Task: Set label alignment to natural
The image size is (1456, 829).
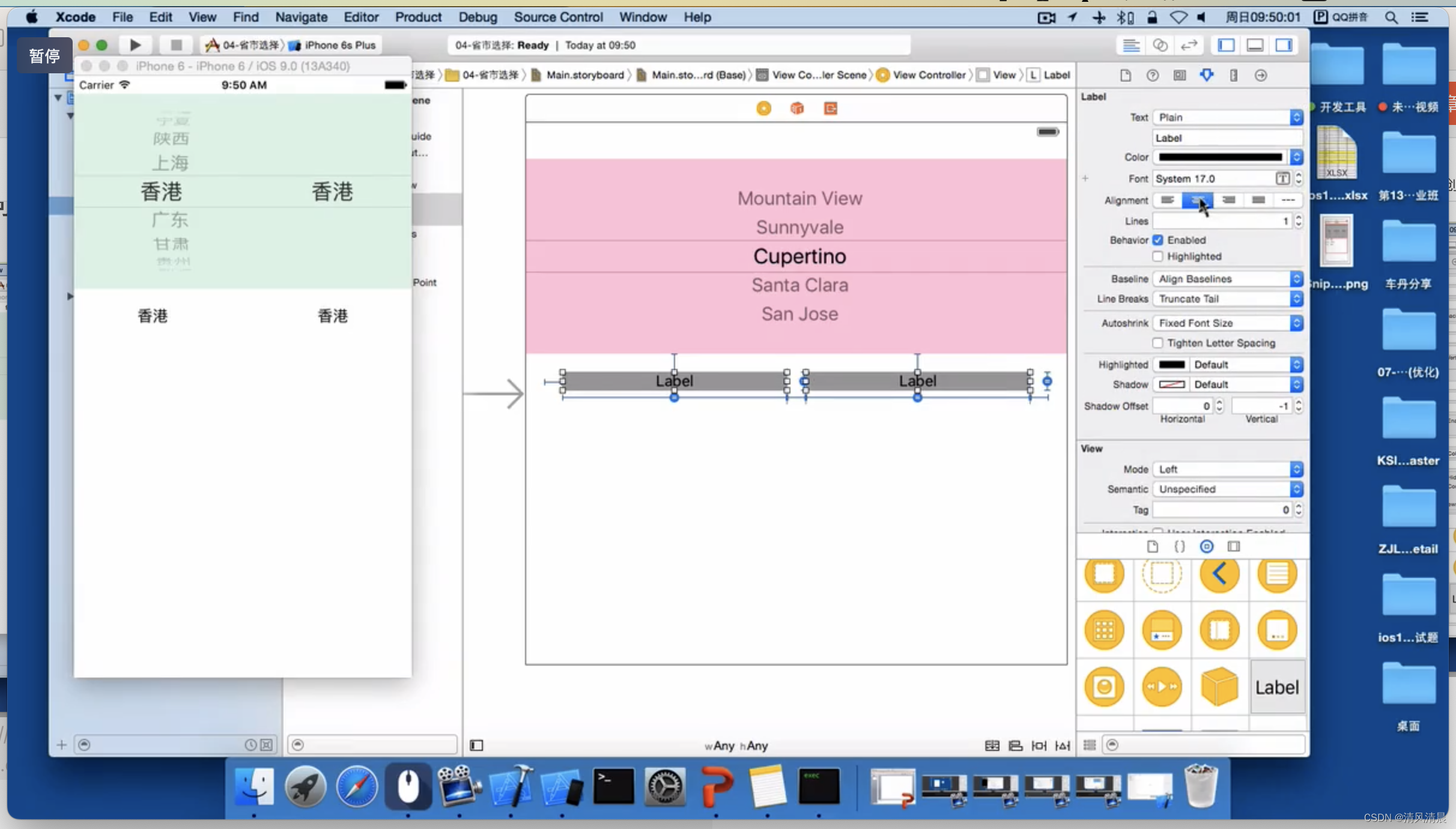Action: (1288, 200)
